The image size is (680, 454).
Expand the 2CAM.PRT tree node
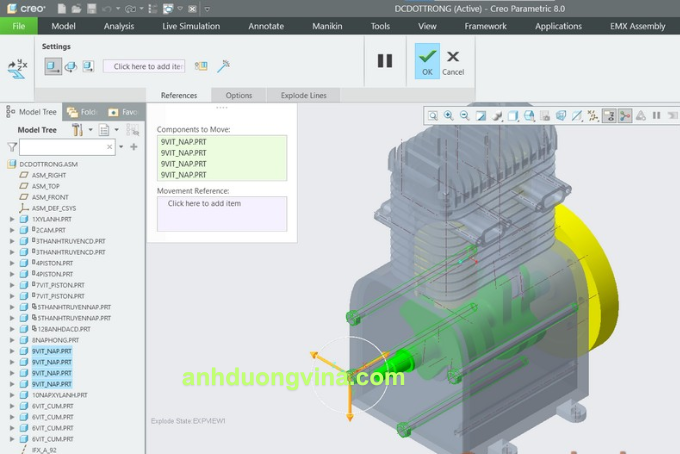pyautogui.click(x=12, y=230)
